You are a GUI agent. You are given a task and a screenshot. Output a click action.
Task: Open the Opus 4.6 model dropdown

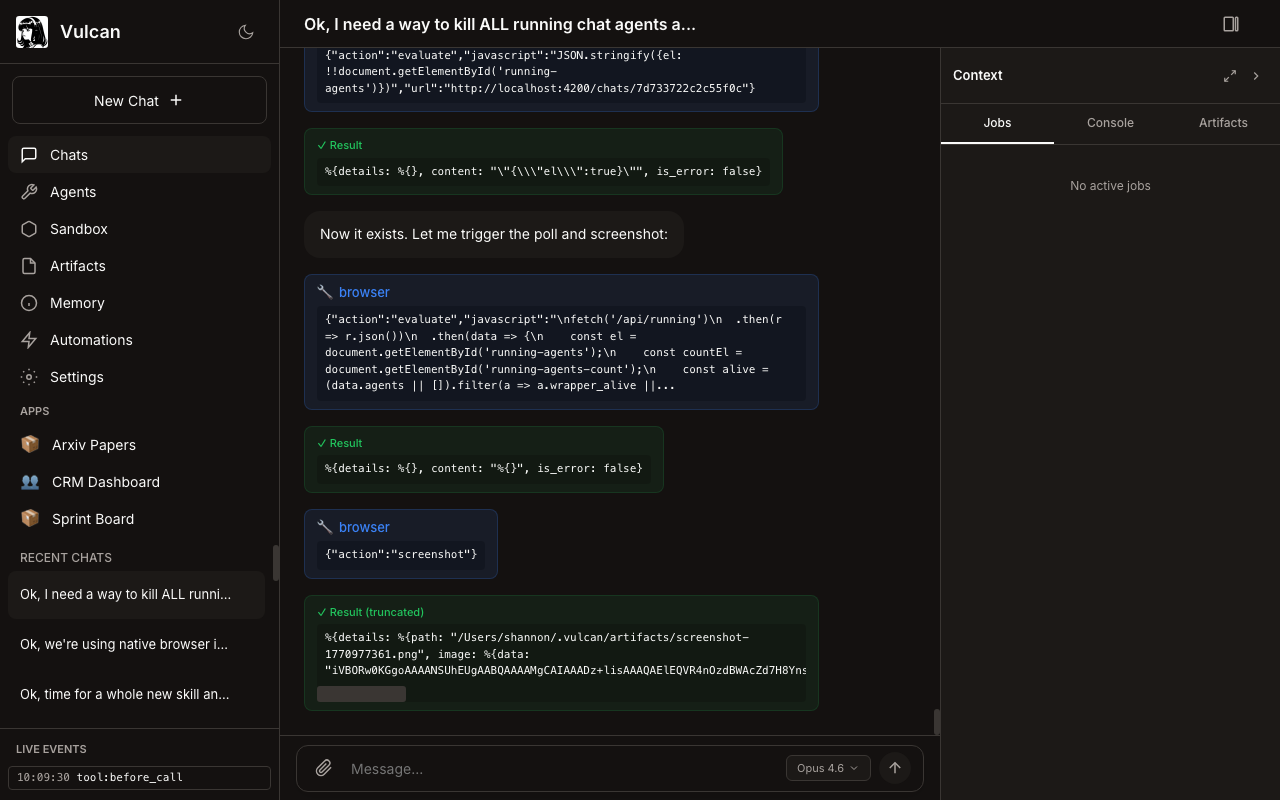coord(828,768)
